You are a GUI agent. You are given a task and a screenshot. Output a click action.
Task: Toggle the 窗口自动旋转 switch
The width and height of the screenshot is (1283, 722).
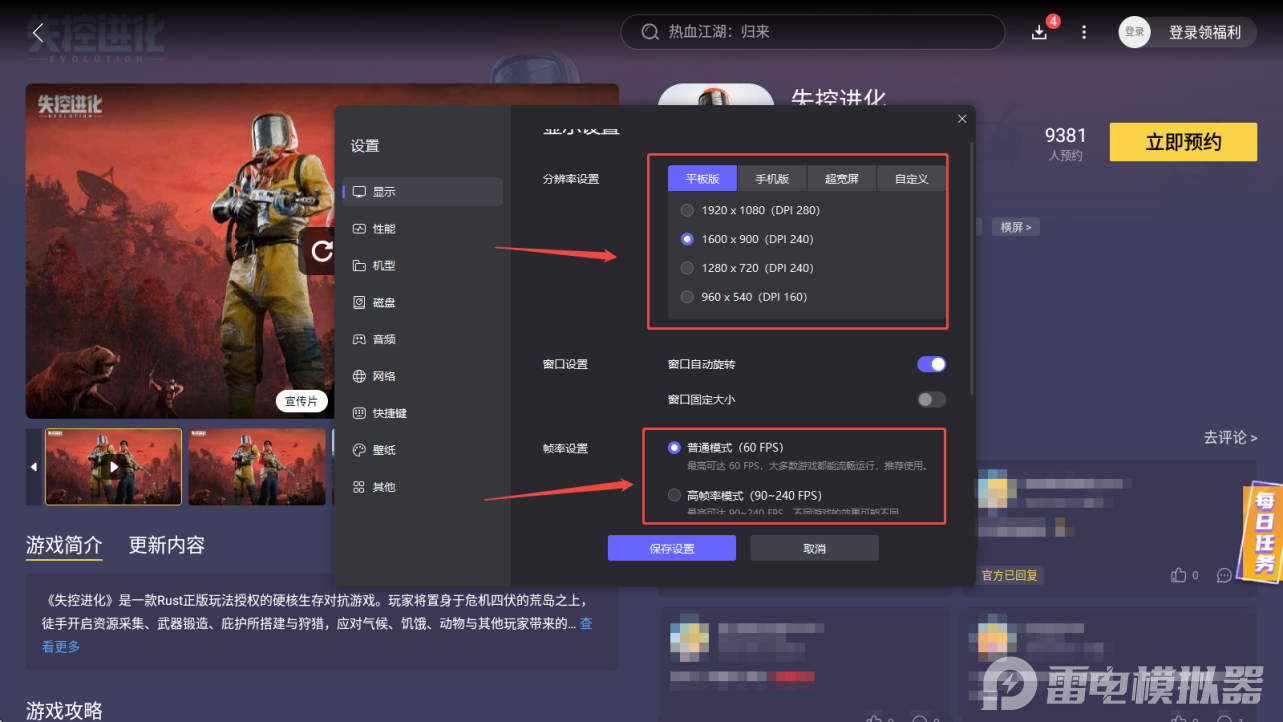coord(931,365)
